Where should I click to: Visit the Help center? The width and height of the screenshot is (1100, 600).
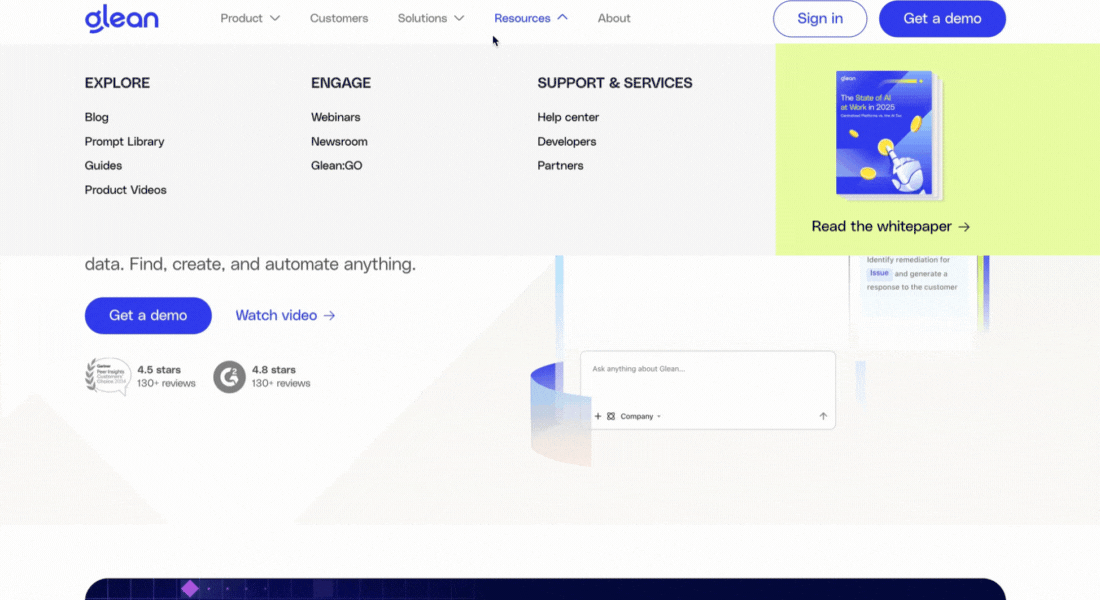click(x=568, y=117)
